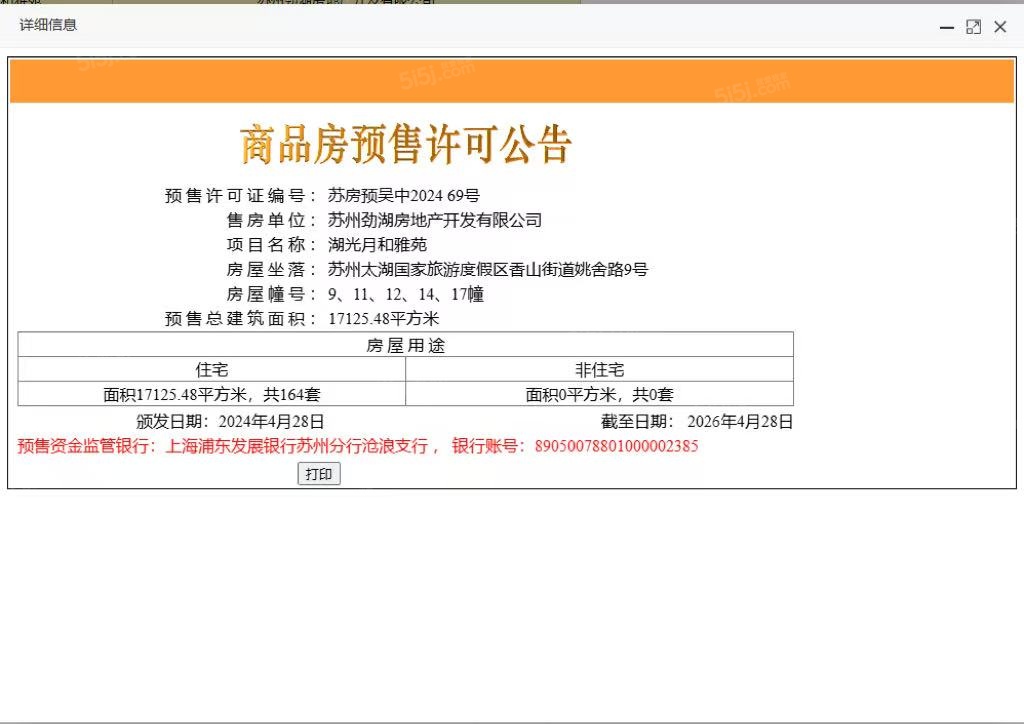Screen dimensions: 1024x724
Task: Click the 住宅 column header cell
Action: (x=212, y=370)
